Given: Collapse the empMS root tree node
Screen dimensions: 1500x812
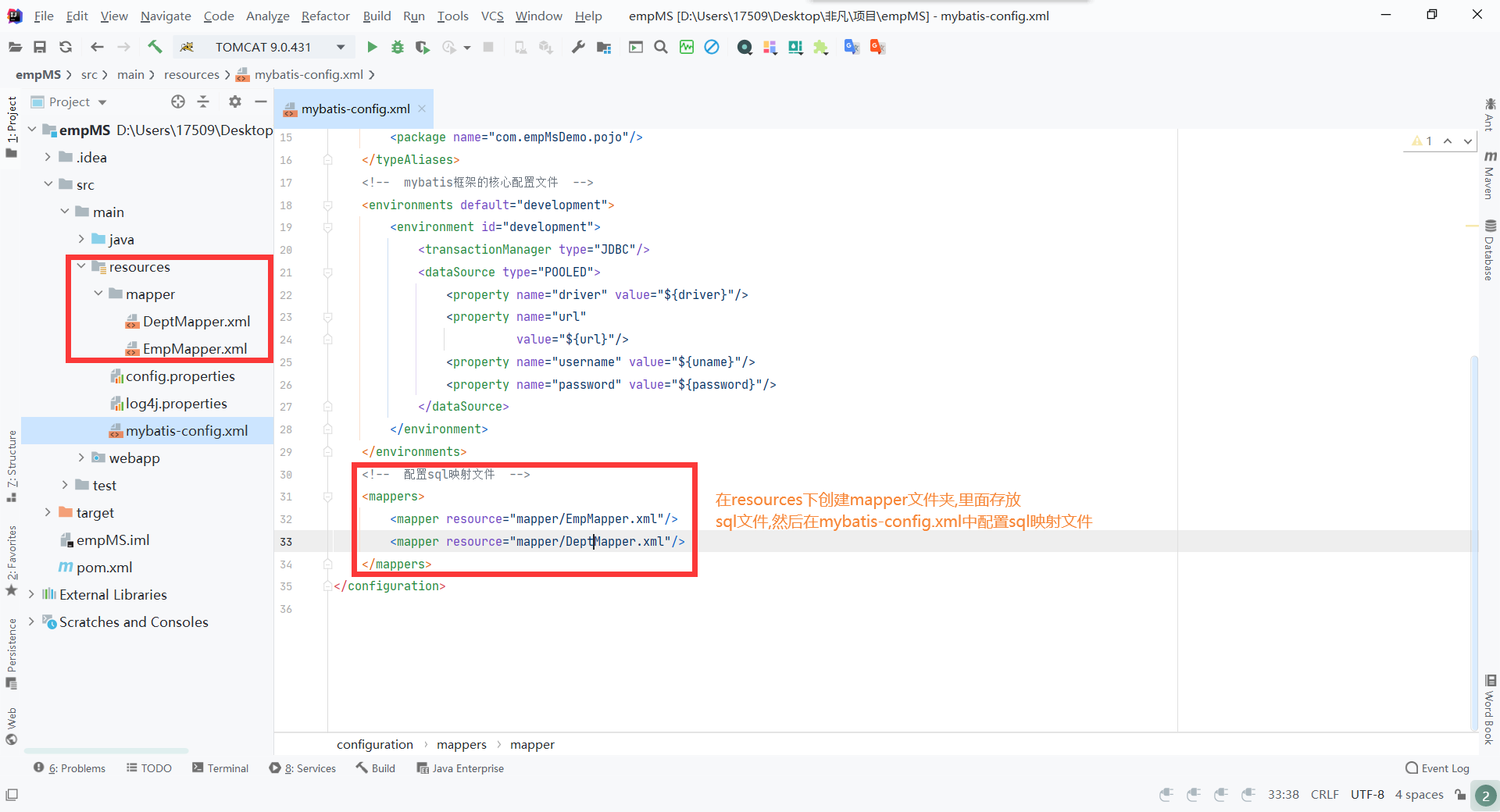Looking at the screenshot, I should (32, 130).
